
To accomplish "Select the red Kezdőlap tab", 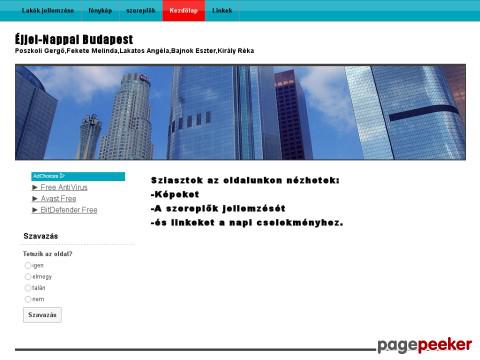I will pos(183,11).
